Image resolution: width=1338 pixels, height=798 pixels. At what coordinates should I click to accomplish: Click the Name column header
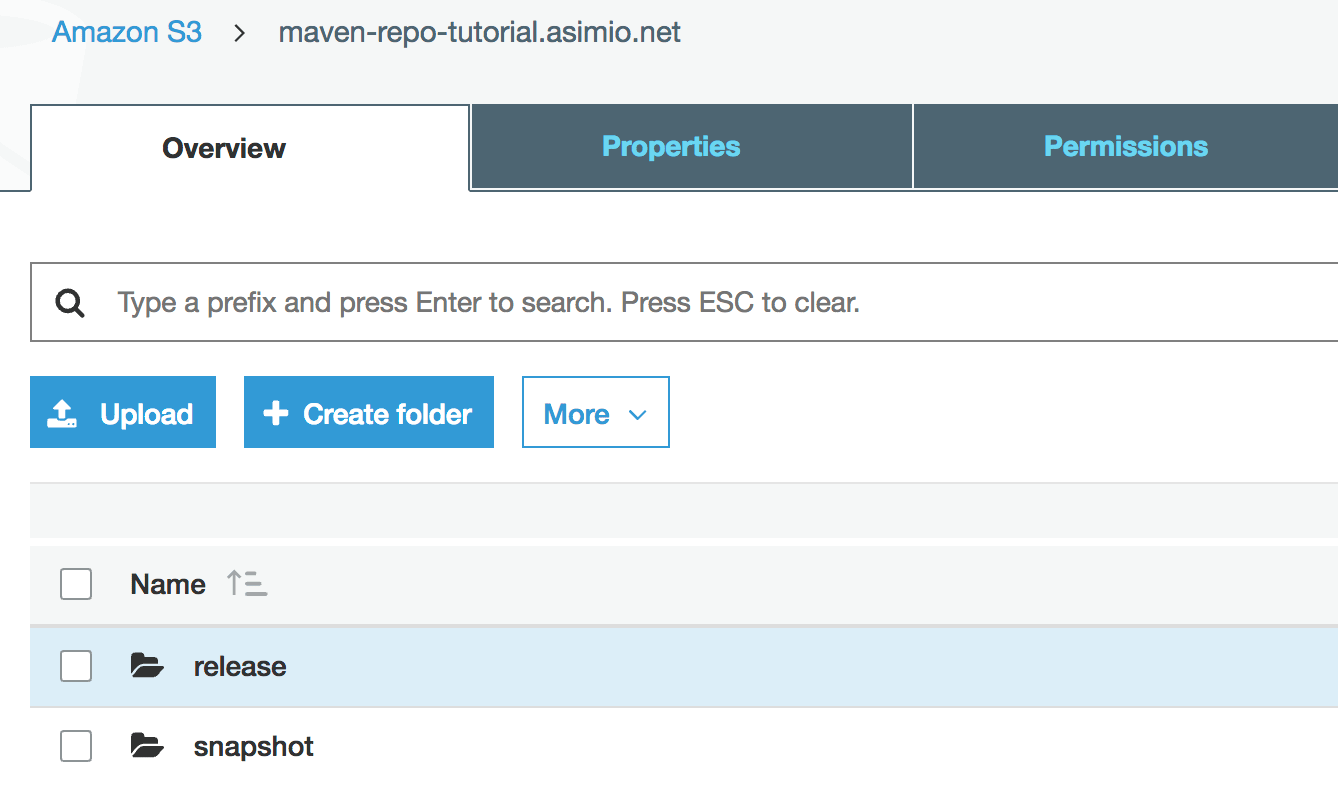click(168, 584)
